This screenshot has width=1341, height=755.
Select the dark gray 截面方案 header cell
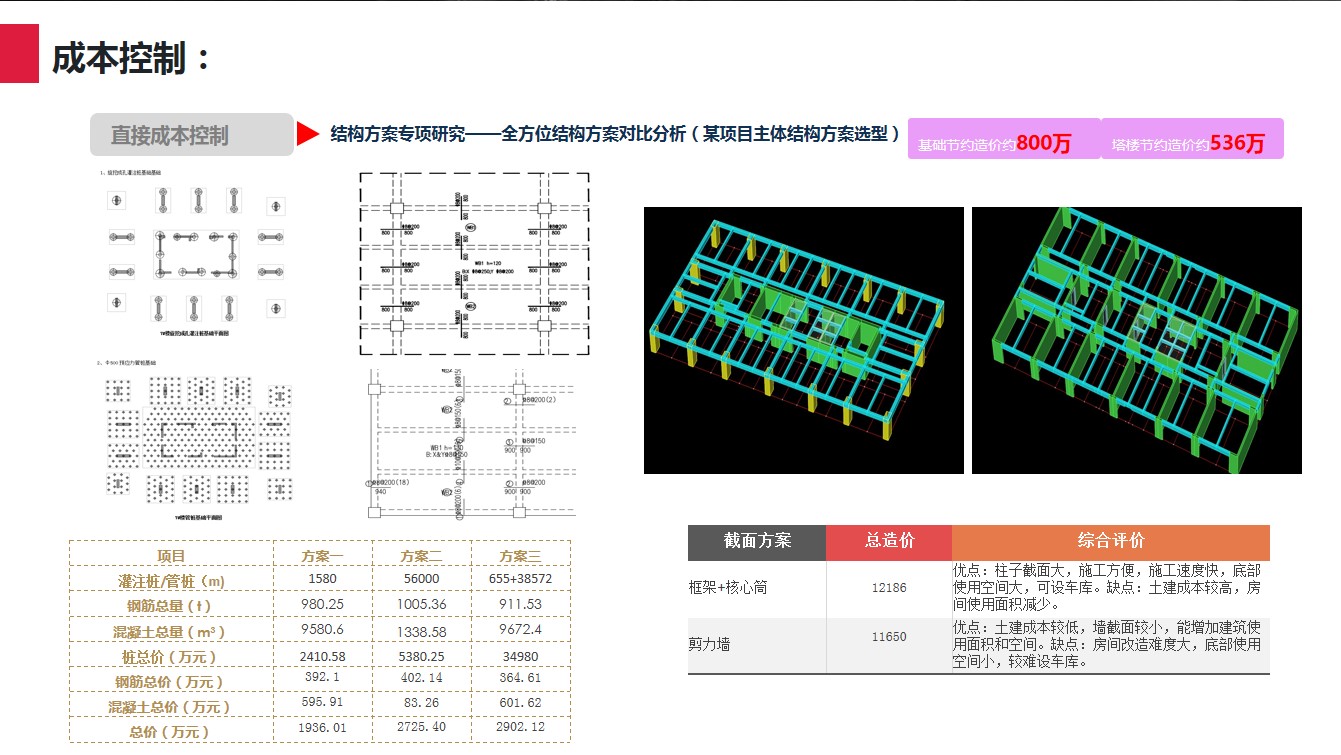point(757,541)
